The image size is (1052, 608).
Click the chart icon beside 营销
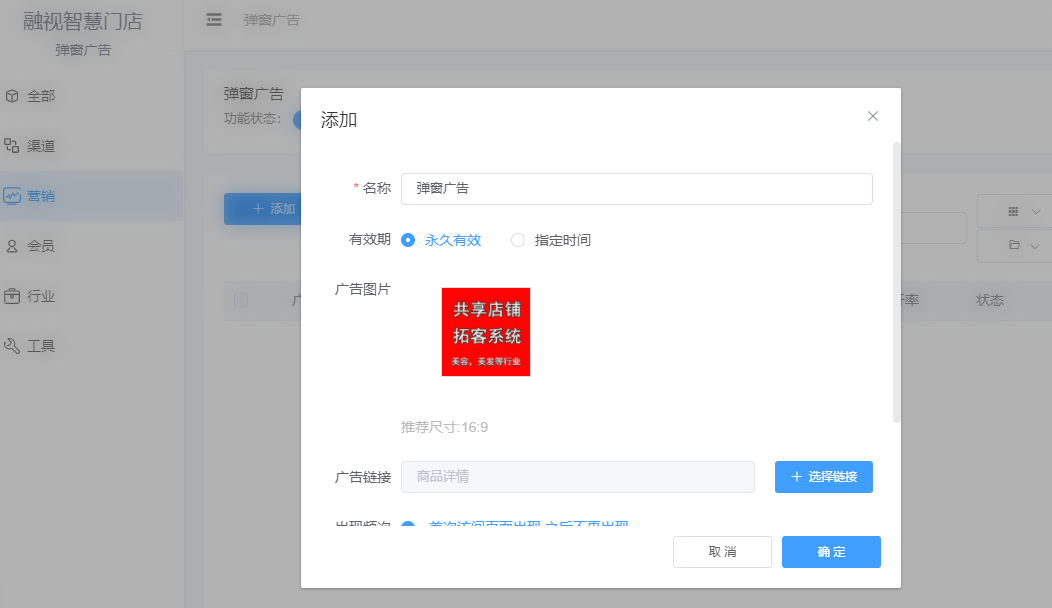(x=12, y=196)
